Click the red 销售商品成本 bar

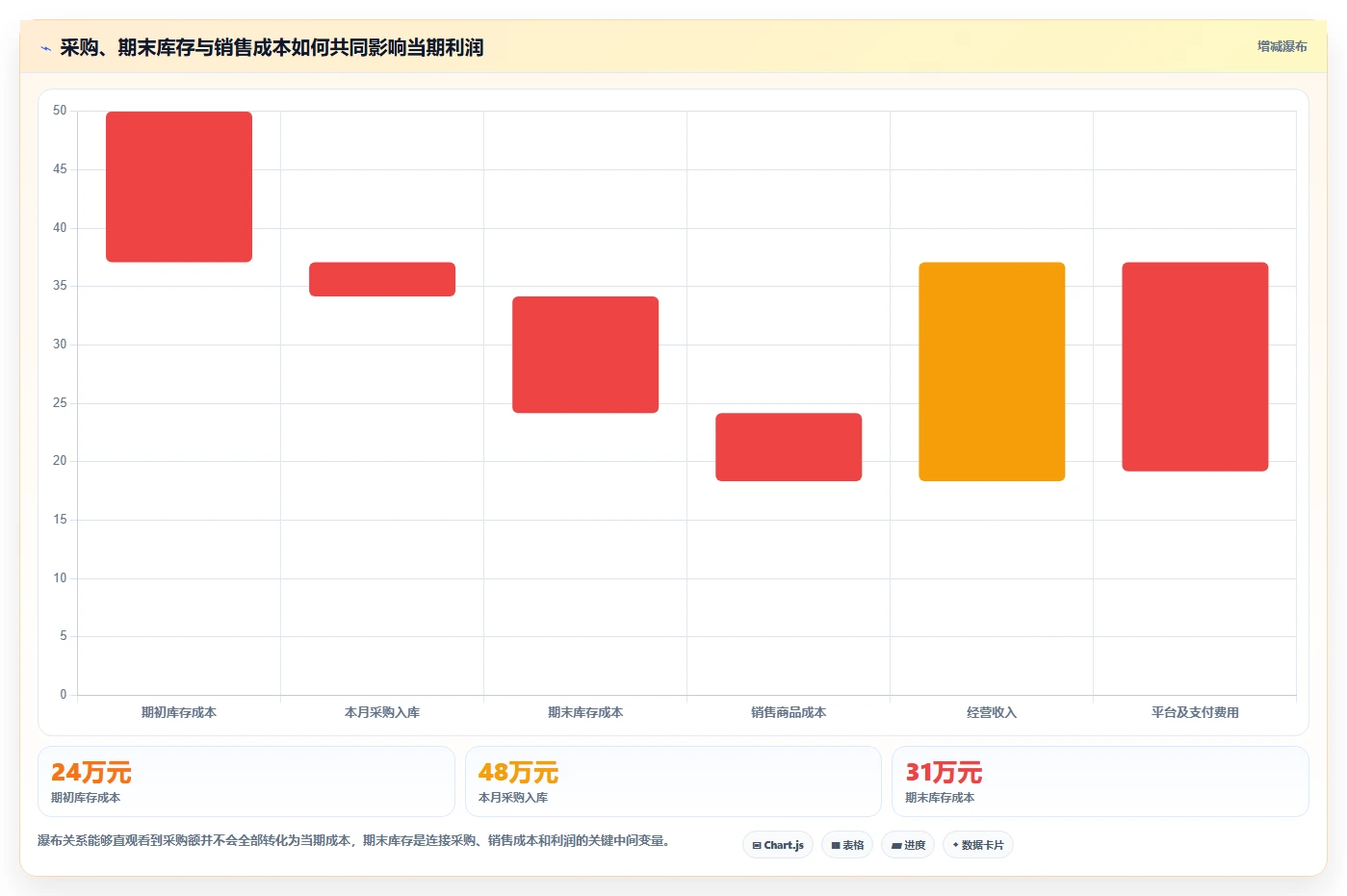tap(789, 448)
